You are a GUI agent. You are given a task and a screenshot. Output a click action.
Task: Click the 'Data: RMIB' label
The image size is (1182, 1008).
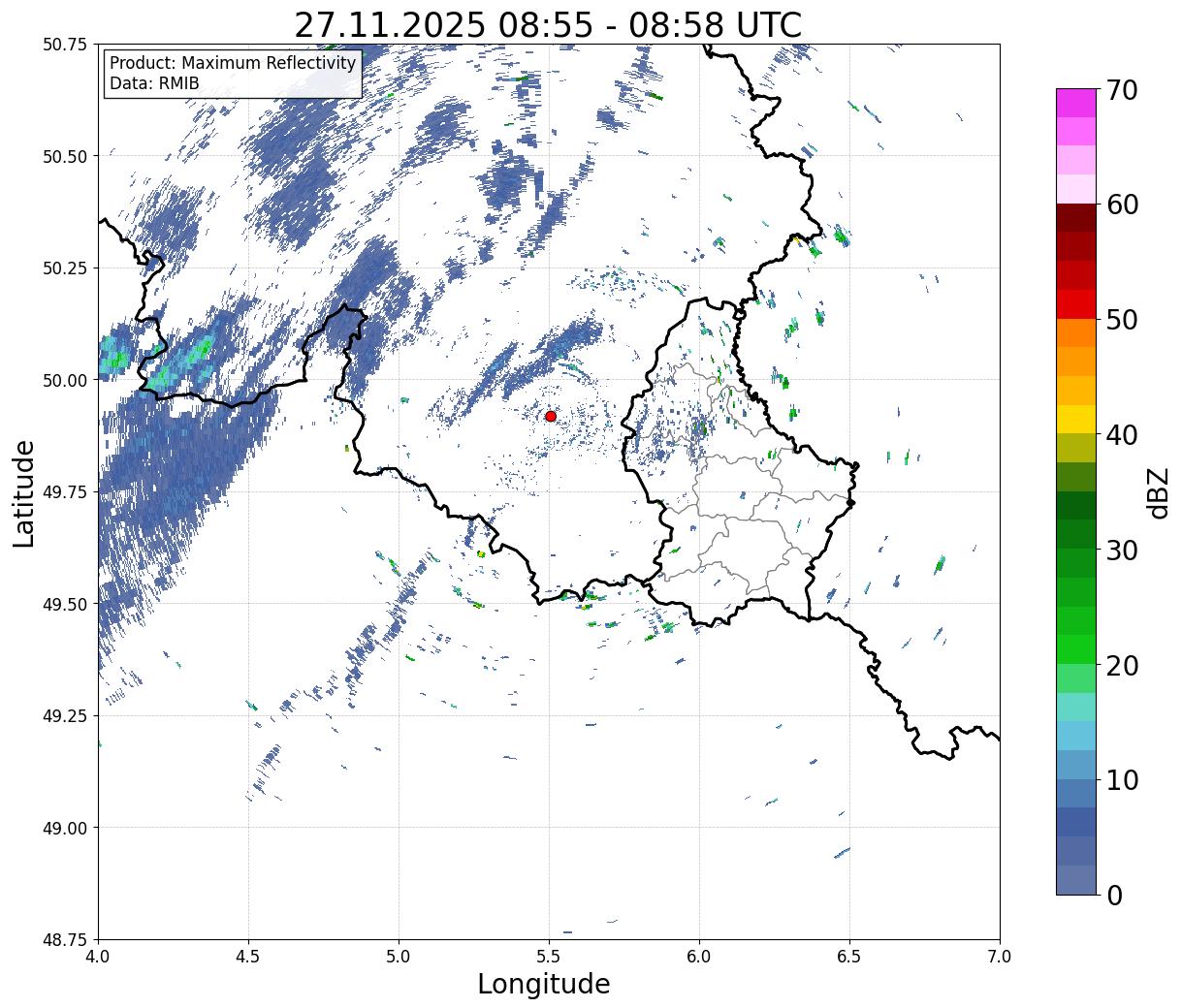click(x=154, y=83)
